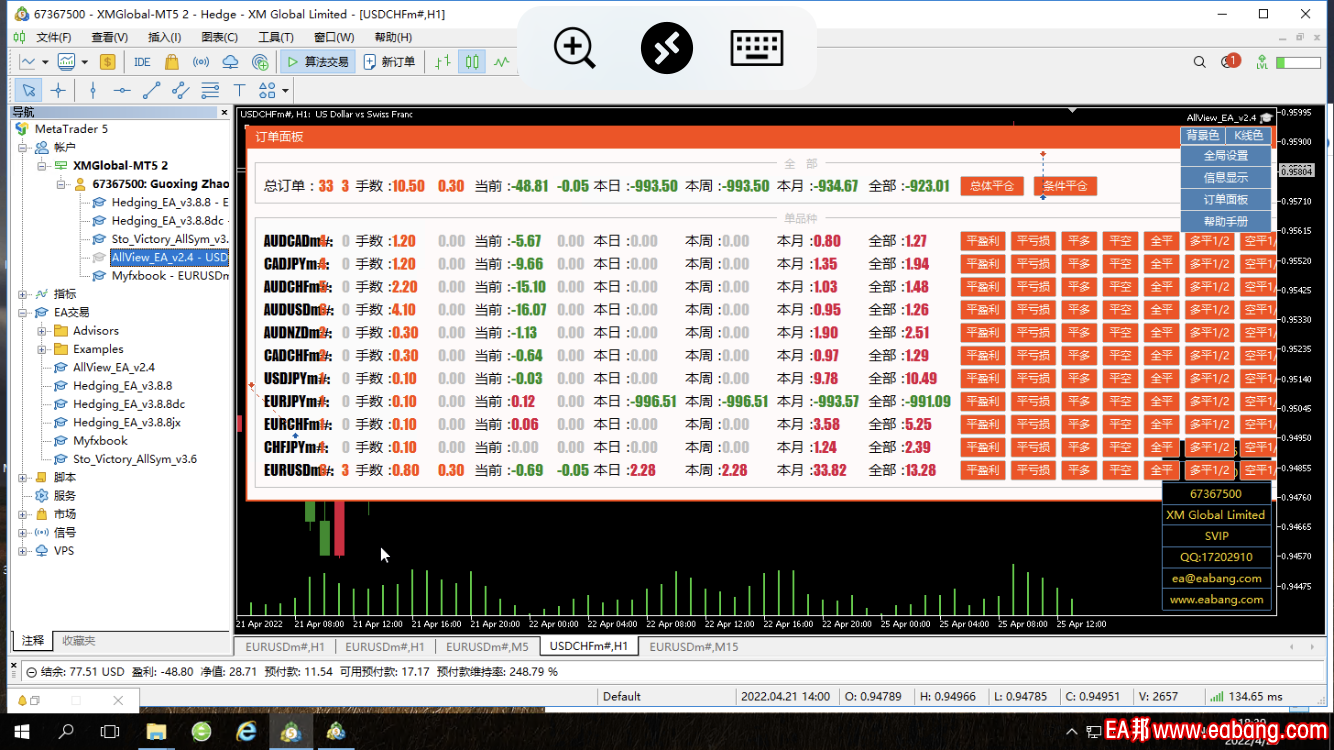Open the notifications icon with red badge
The height and width of the screenshot is (750, 1334).
pyautogui.click(x=1230, y=62)
